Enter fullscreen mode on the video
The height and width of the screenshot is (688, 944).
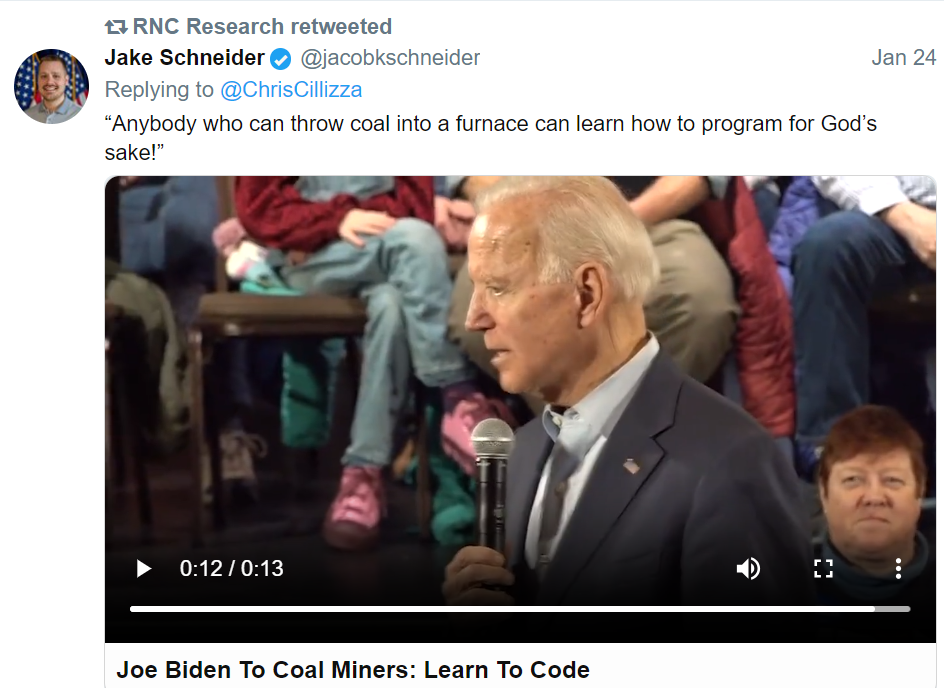(x=823, y=569)
